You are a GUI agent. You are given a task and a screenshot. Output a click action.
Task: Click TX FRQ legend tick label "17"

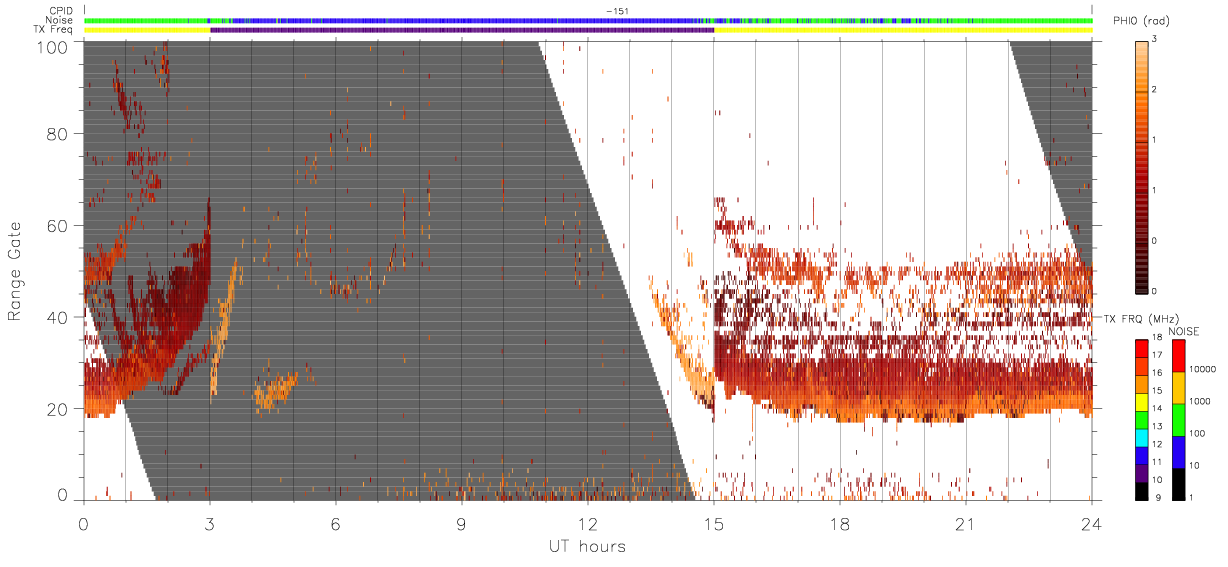pos(1155,357)
